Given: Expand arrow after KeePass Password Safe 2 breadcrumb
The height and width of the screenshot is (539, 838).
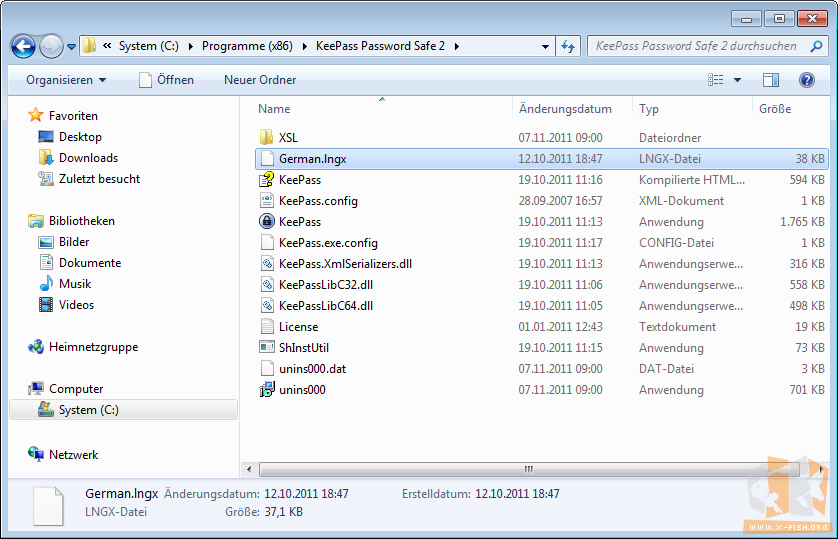Looking at the screenshot, I should click(x=456, y=46).
